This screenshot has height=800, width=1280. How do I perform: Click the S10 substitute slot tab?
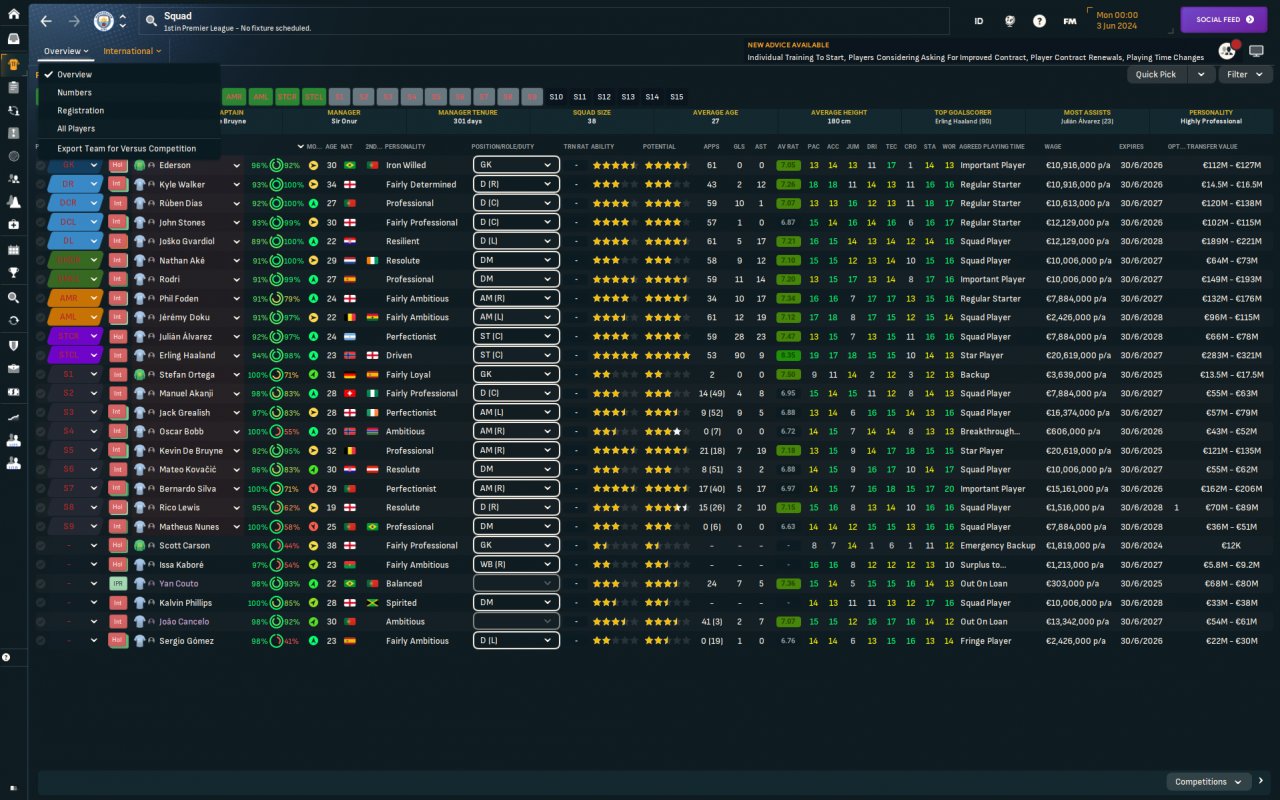click(556, 97)
